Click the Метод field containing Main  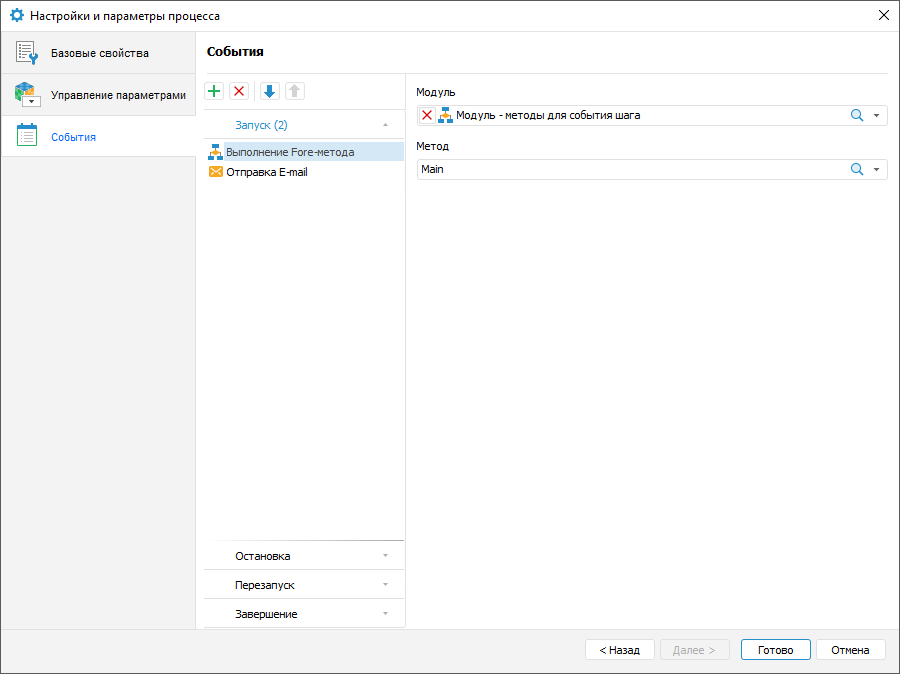click(630, 170)
